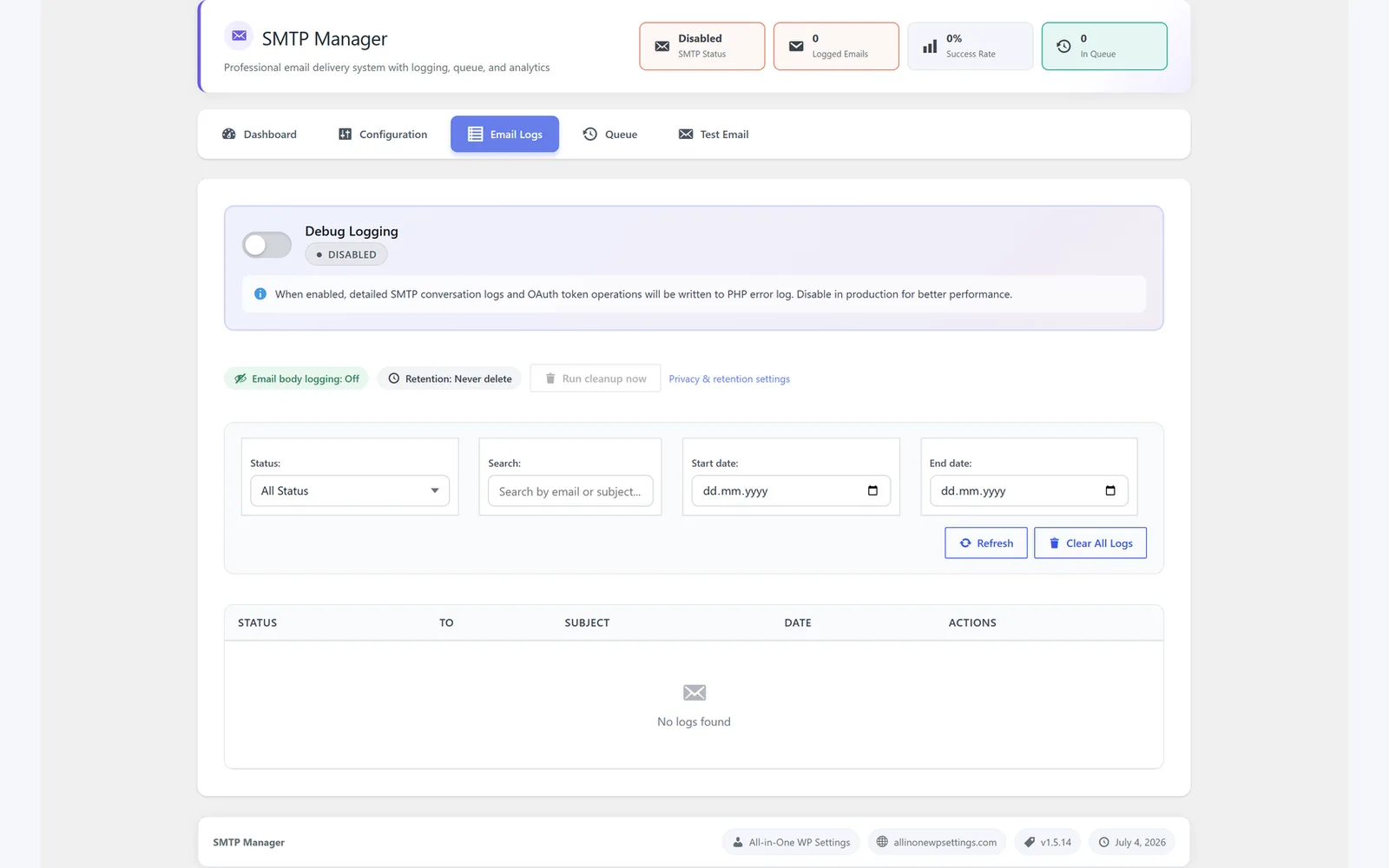
Task: Click the tag icon beside v1.5.14
Action: pyautogui.click(x=1030, y=842)
